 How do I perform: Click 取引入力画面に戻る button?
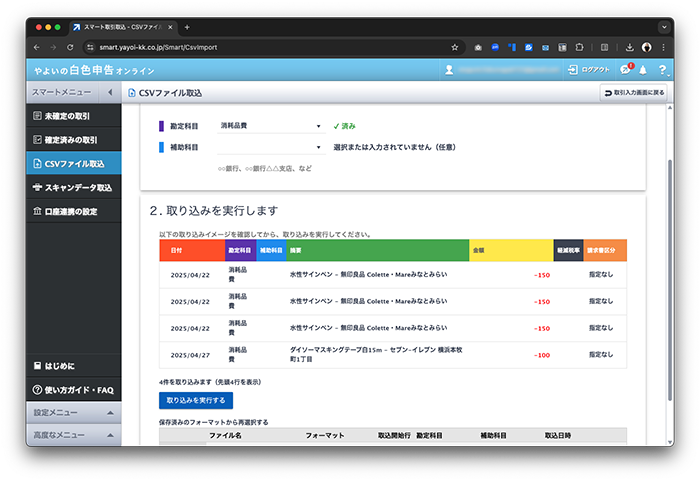pyautogui.click(x=634, y=93)
